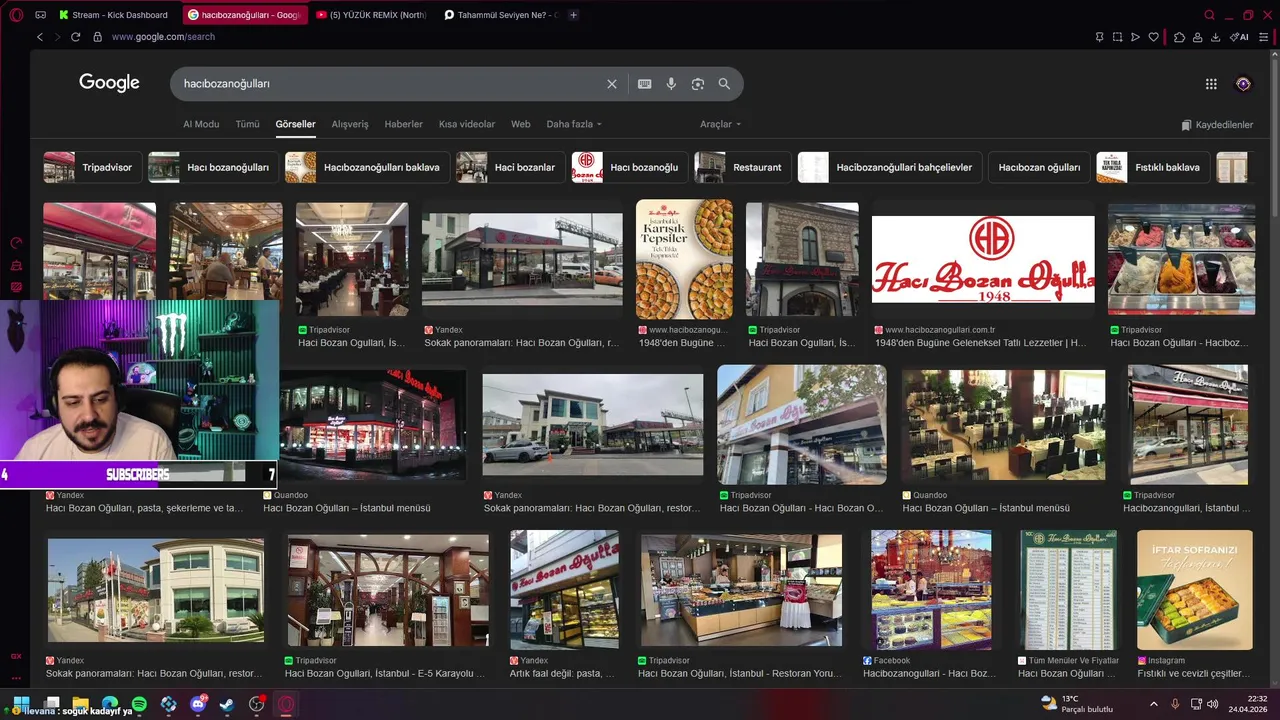This screenshot has width=1280, height=720.
Task: Open the Kısa videolar tab
Action: point(467,124)
